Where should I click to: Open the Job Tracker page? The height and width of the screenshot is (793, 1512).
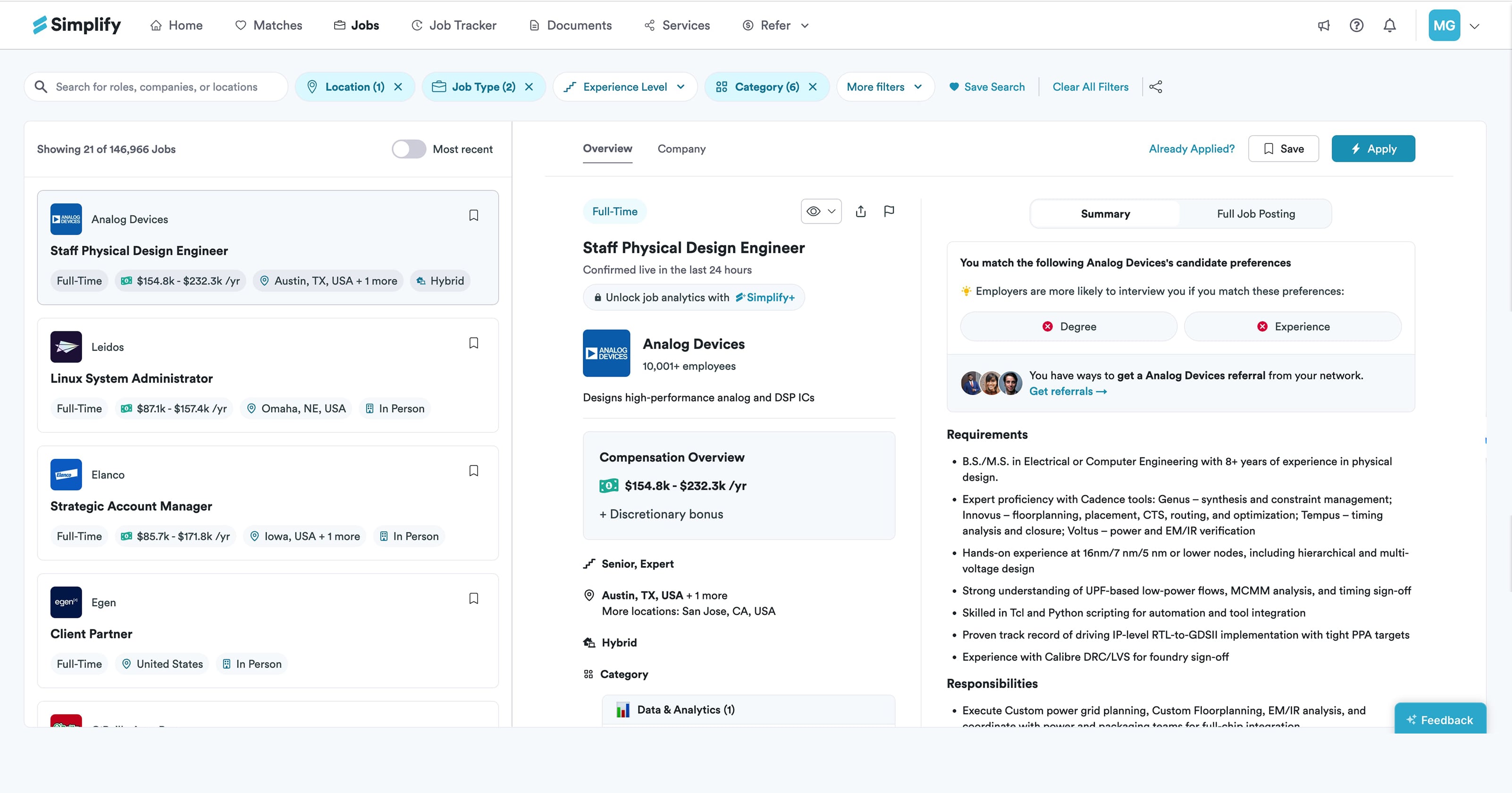point(454,25)
